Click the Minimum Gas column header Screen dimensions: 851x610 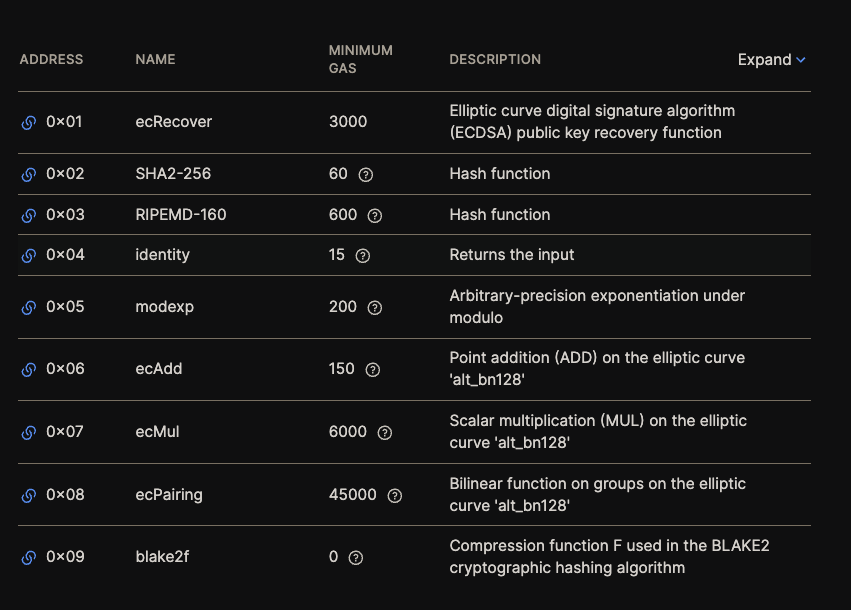click(360, 59)
